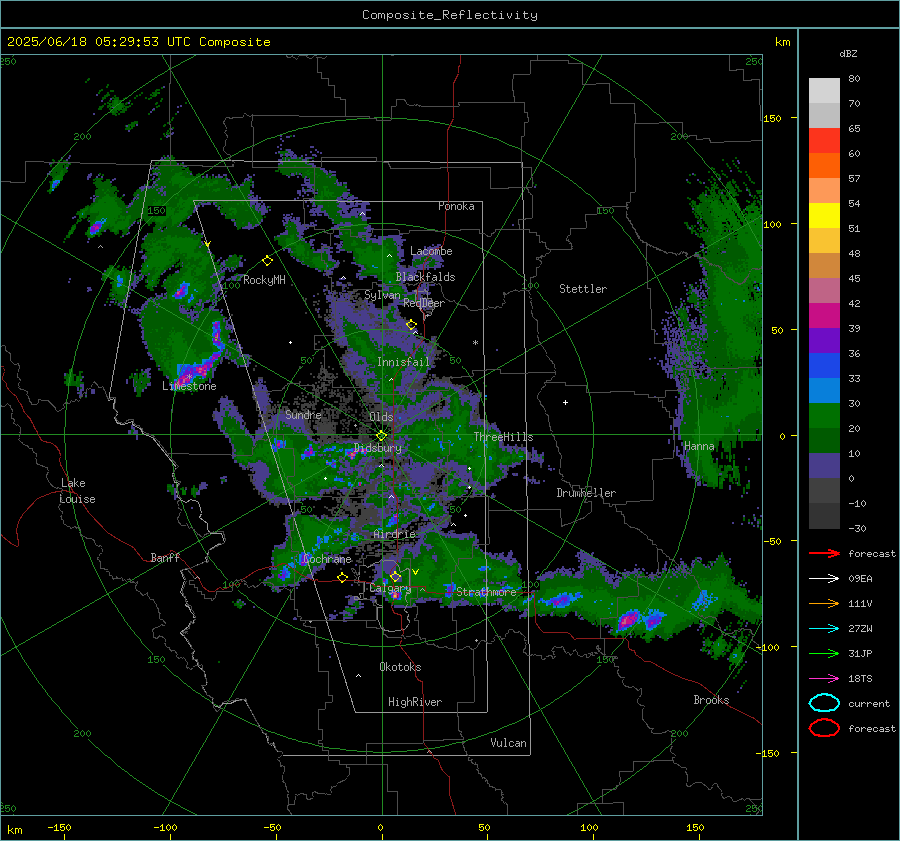Click the red forecast ellipse icon
900x841 pixels.
824,728
